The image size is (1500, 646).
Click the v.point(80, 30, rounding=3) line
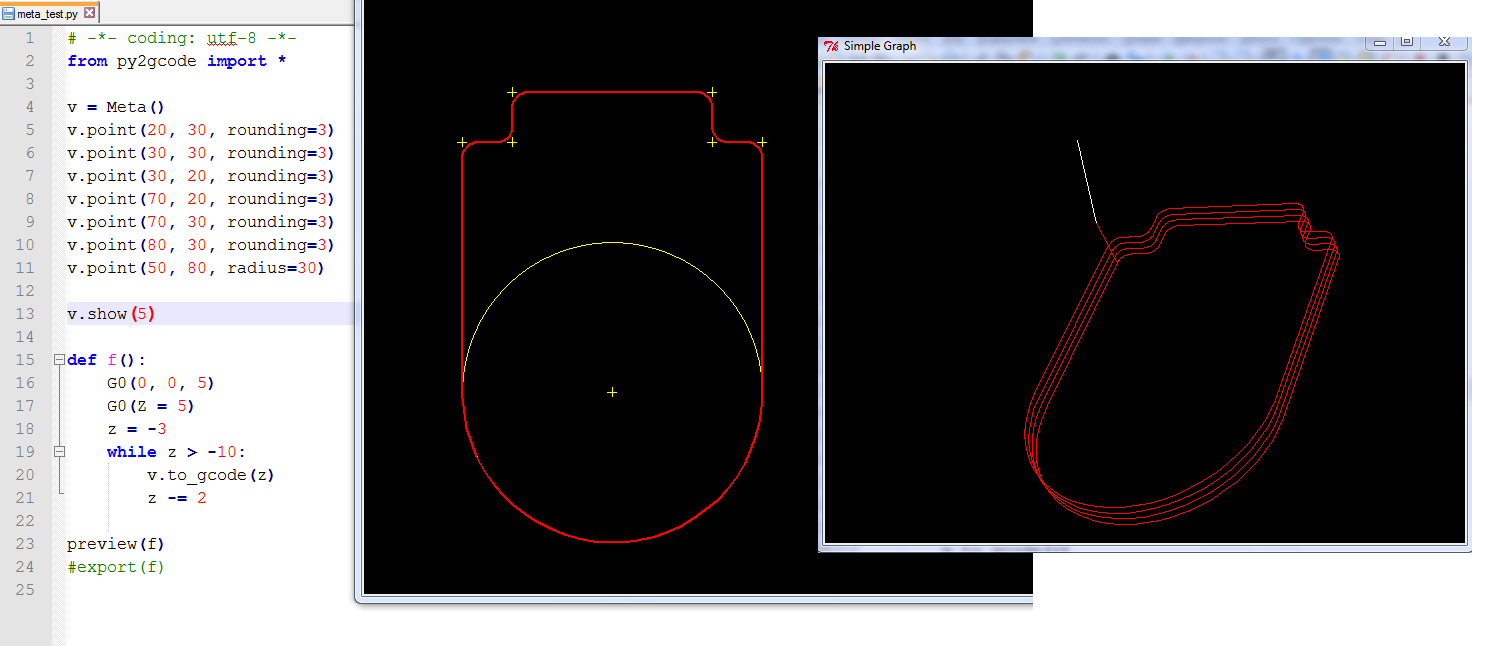click(200, 245)
